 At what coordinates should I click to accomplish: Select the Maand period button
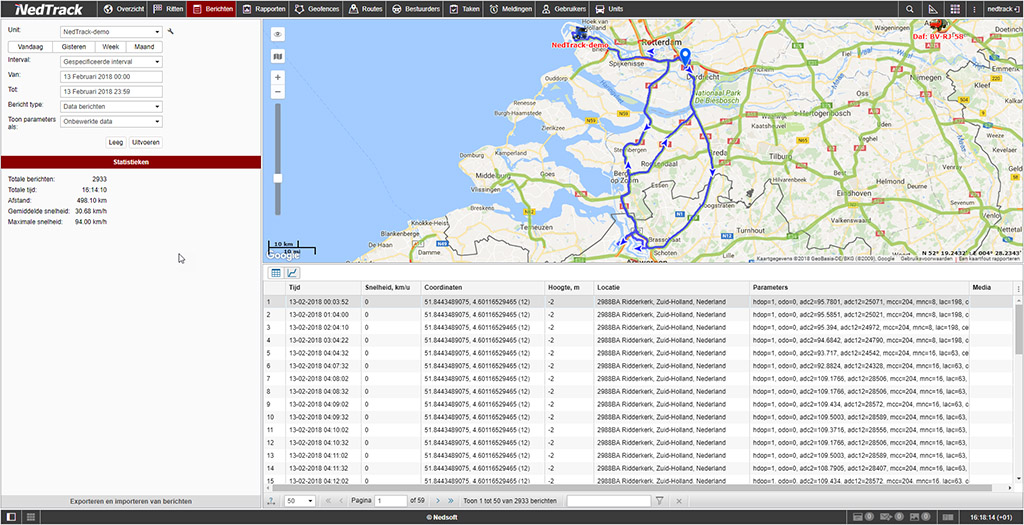(x=144, y=47)
